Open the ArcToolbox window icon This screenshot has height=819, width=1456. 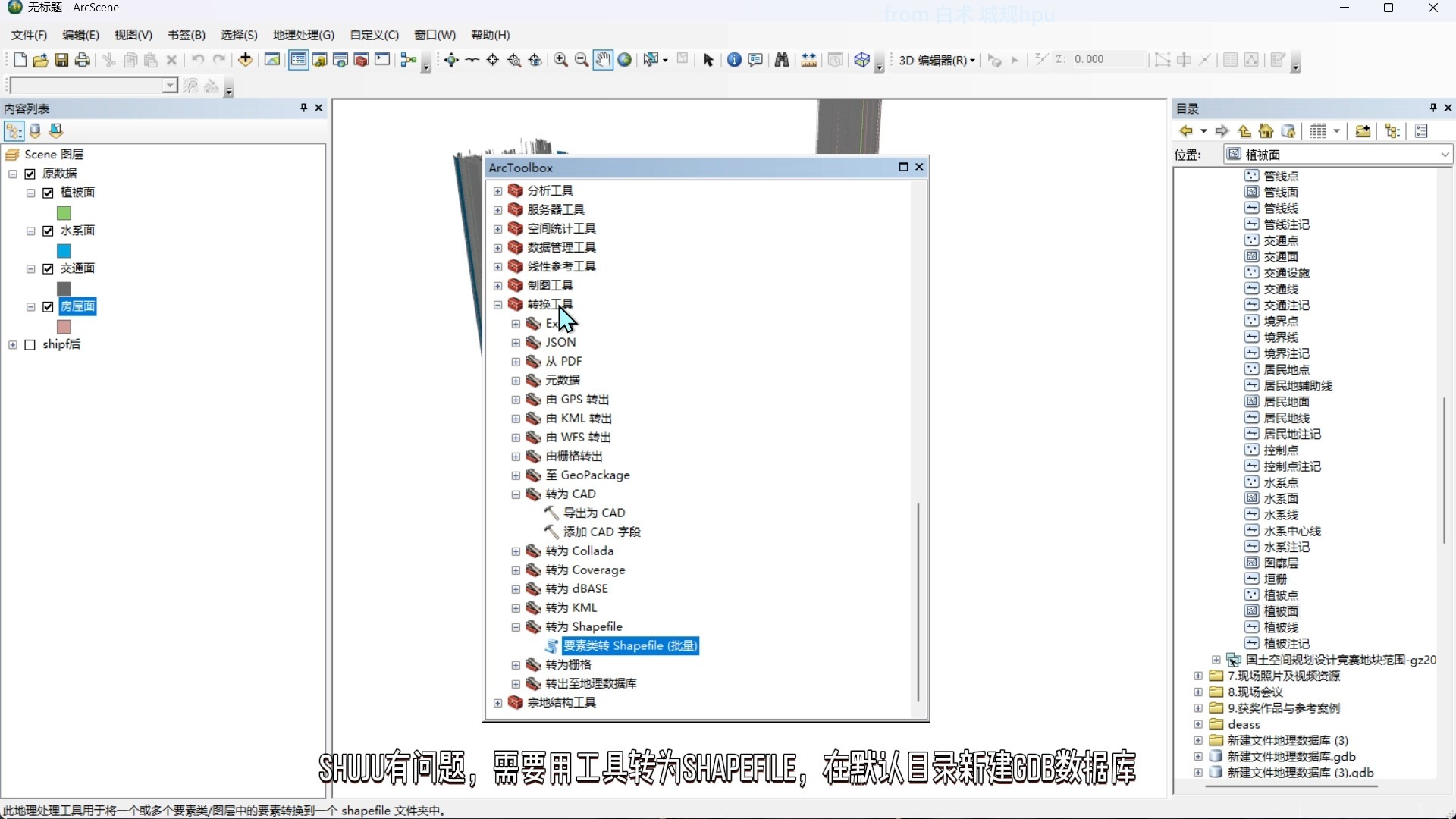pyautogui.click(x=361, y=60)
